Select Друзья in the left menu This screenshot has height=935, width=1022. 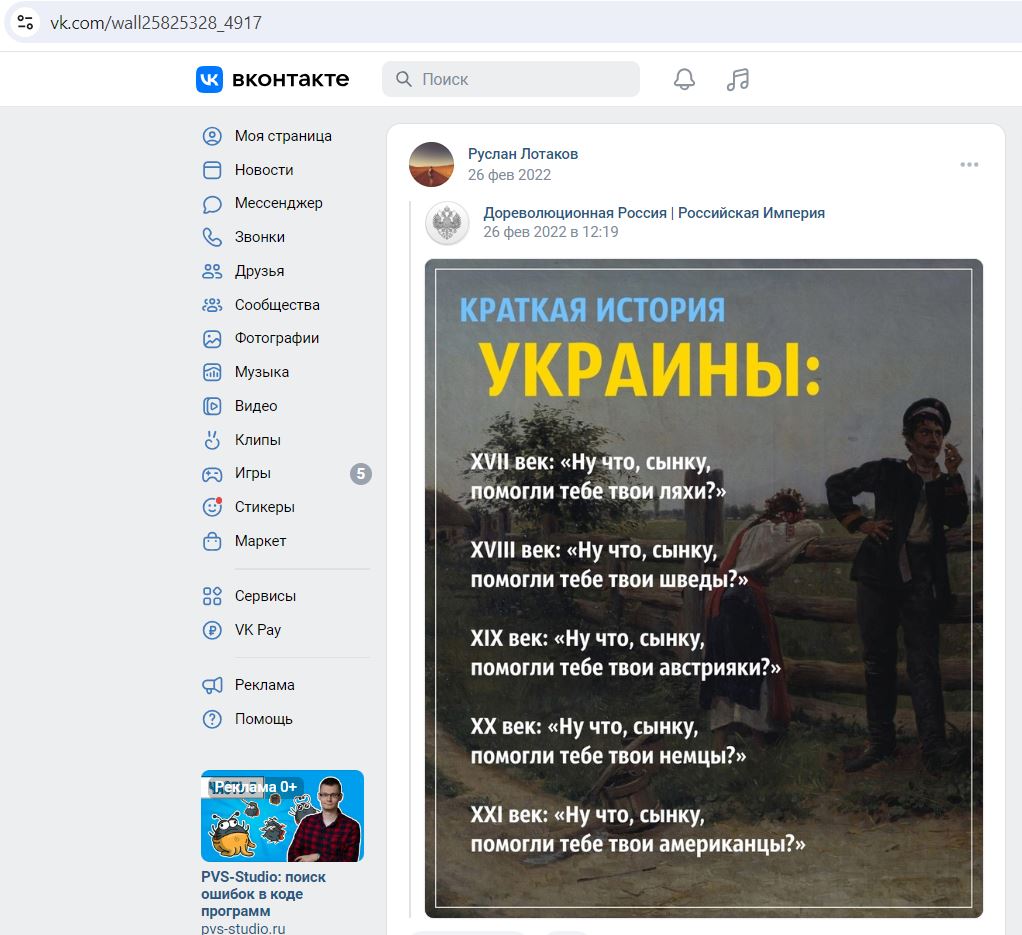(x=259, y=271)
